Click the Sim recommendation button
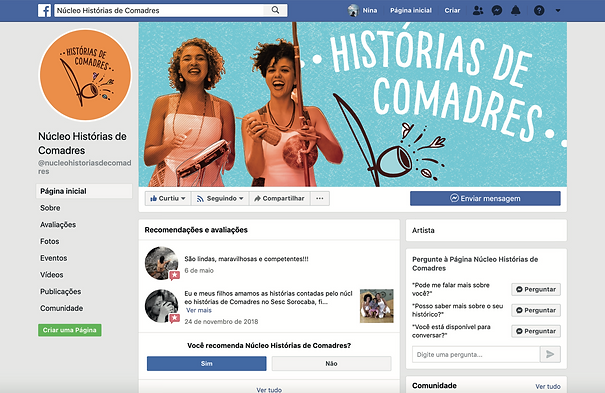 point(206,363)
